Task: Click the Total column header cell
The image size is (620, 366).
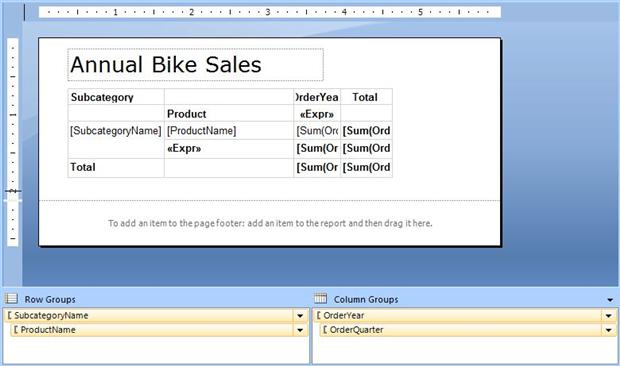Action: (366, 97)
